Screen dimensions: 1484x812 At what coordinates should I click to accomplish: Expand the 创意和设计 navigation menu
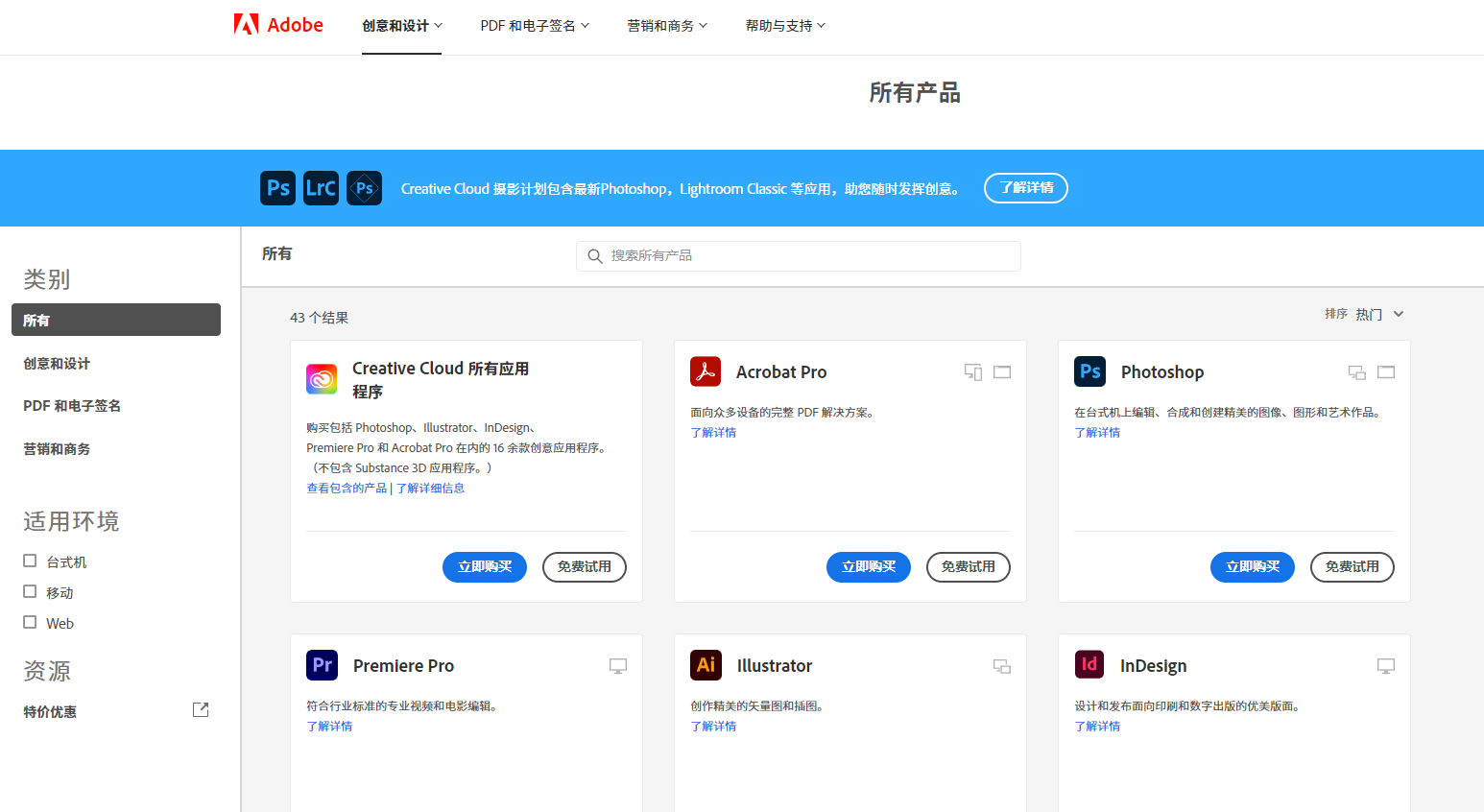coord(401,26)
